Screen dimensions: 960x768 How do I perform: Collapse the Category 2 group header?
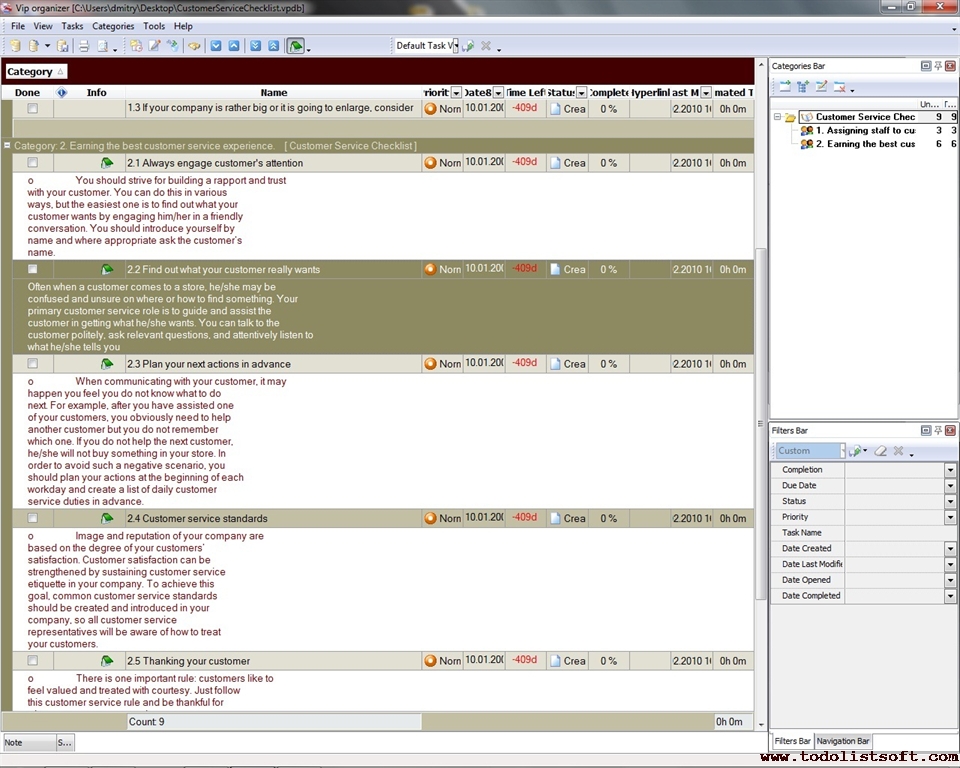(7, 146)
